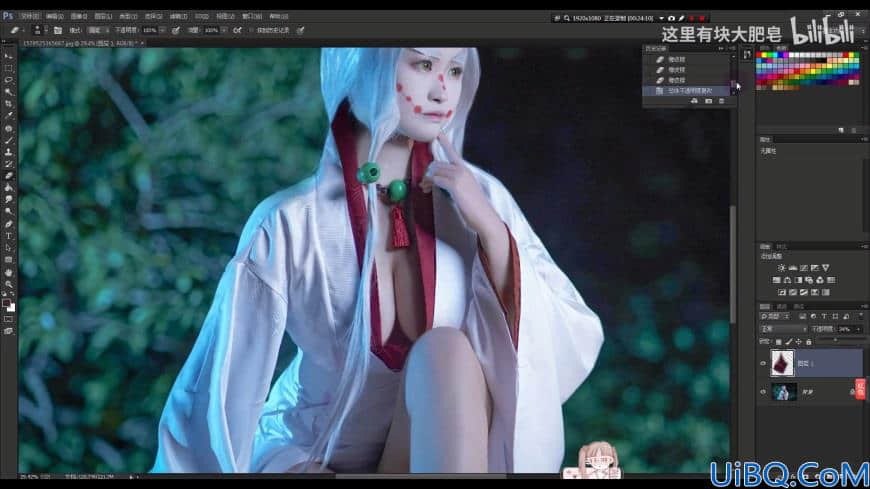Add a Levels adjustment
Screen dimensions: 870x489
pos(792,268)
